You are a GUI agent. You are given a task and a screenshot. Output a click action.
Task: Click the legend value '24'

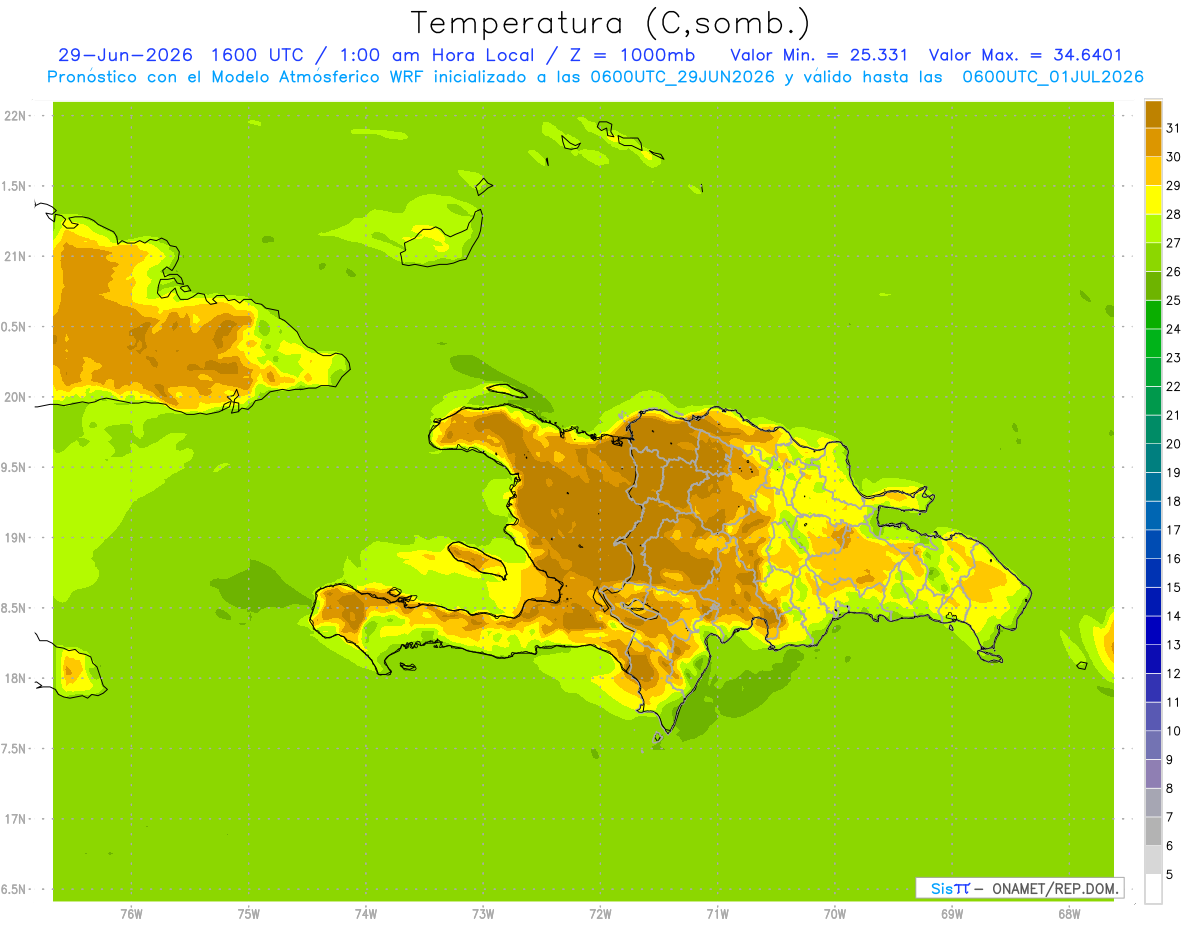click(1173, 329)
